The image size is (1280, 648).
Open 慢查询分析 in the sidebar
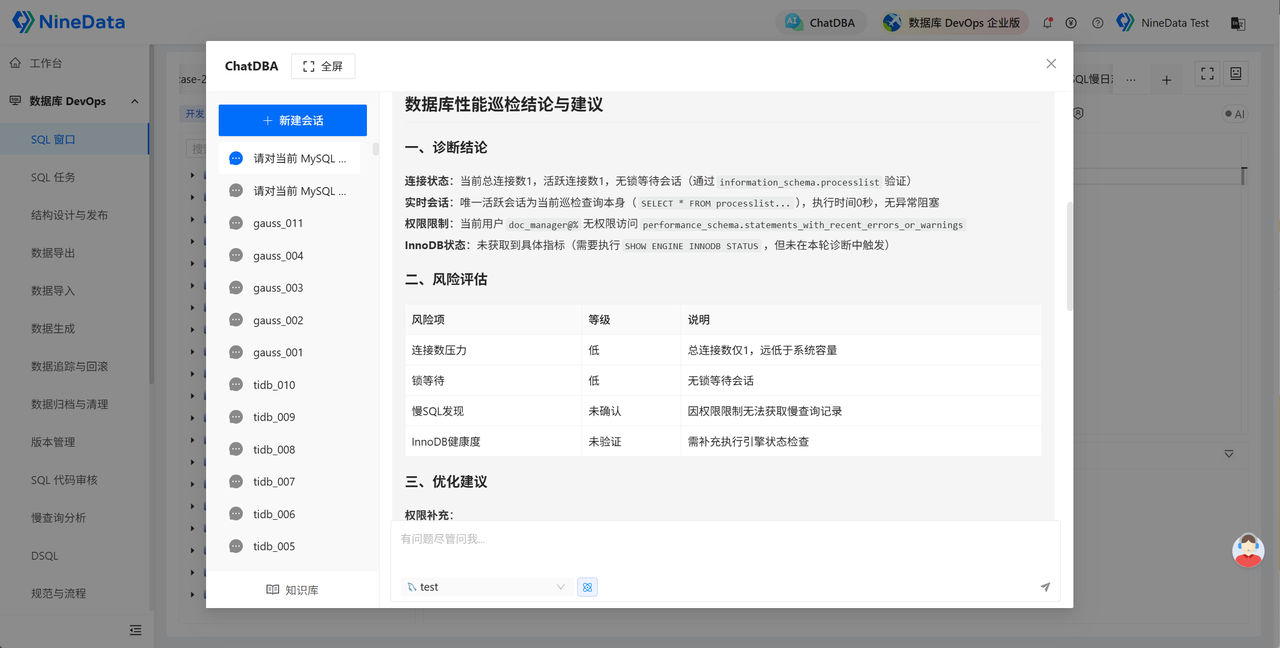[74, 518]
